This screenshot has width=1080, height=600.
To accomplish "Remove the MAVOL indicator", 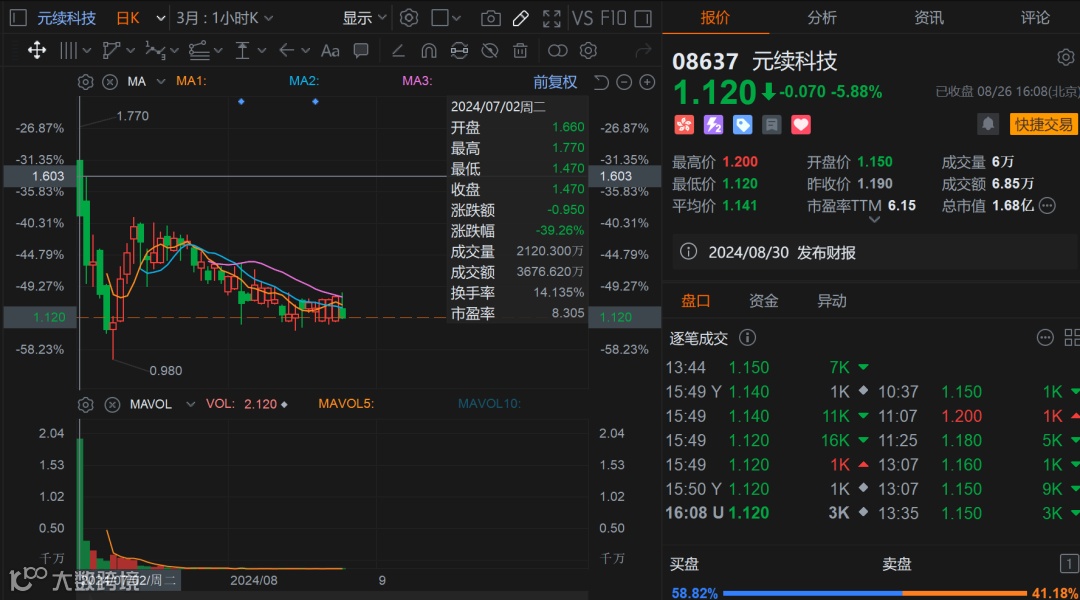I will 112,404.
